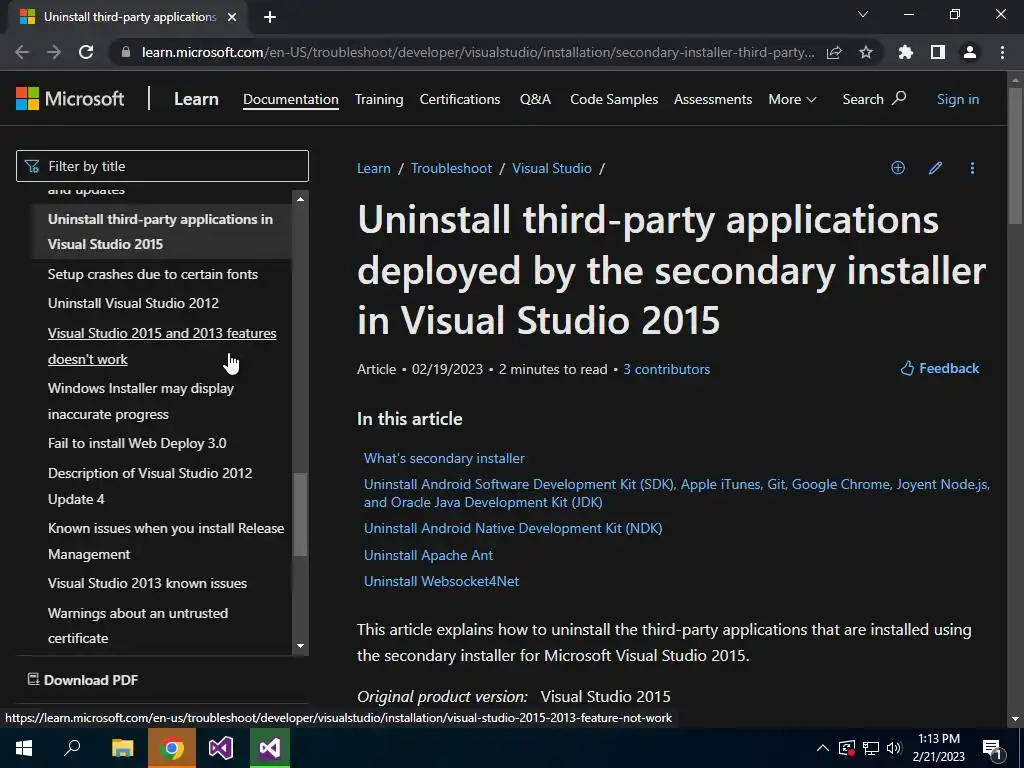The image size is (1024, 768).
Task: Open the Chrome extensions puzzle icon
Action: (906, 52)
